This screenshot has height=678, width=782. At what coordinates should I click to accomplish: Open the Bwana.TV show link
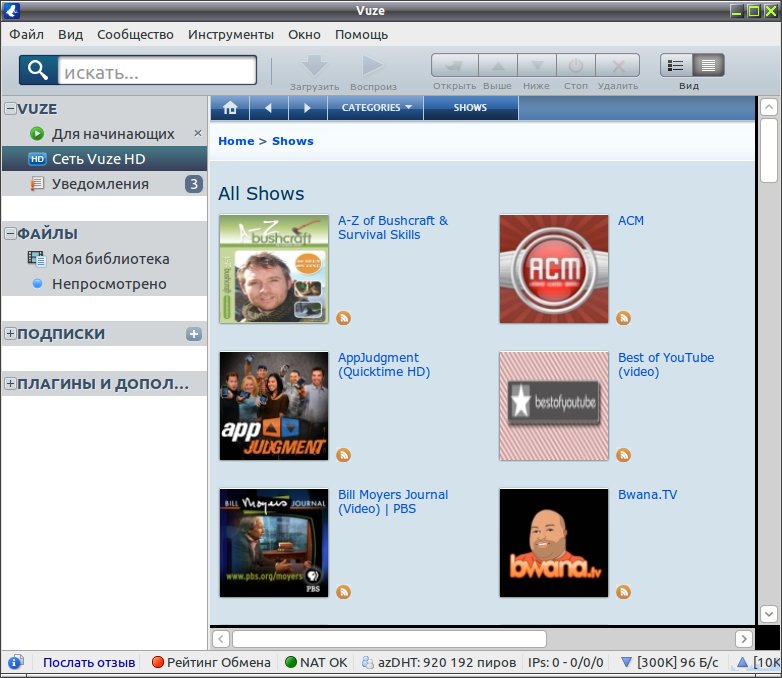(x=647, y=494)
